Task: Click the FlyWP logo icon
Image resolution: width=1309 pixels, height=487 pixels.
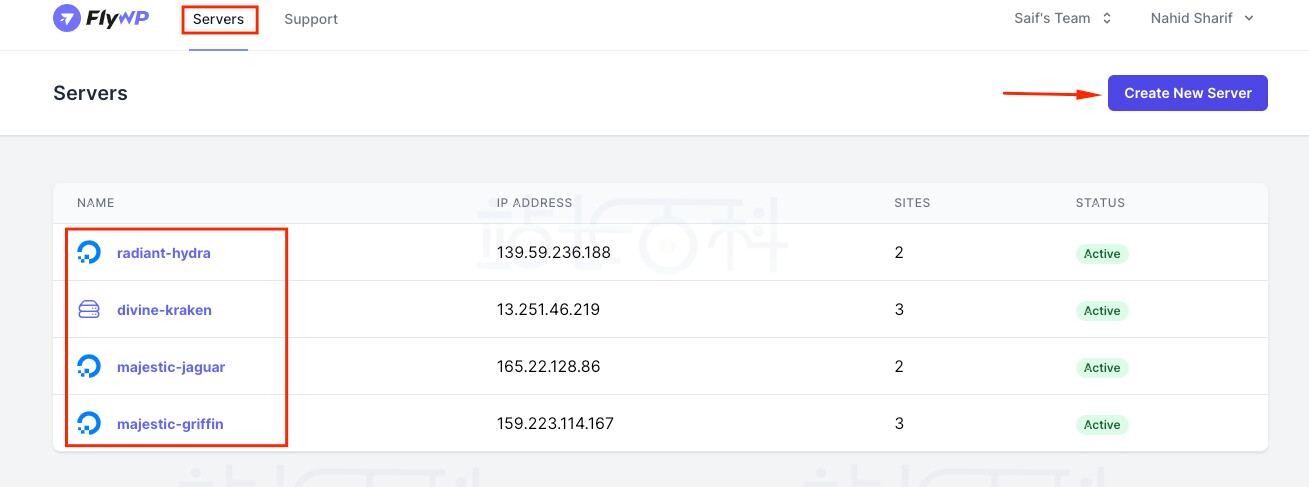Action: click(67, 18)
